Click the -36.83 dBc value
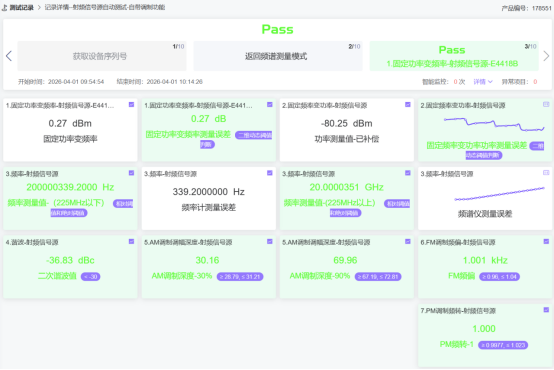The image size is (554, 370). pos(70,260)
